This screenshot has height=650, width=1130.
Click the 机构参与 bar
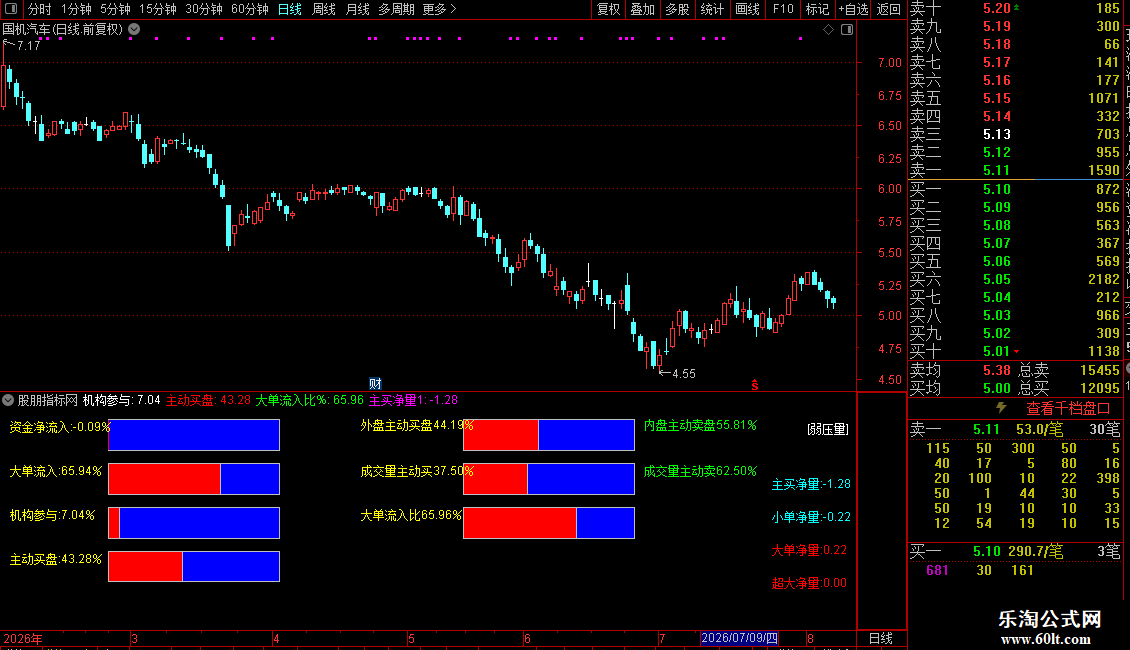(x=194, y=523)
